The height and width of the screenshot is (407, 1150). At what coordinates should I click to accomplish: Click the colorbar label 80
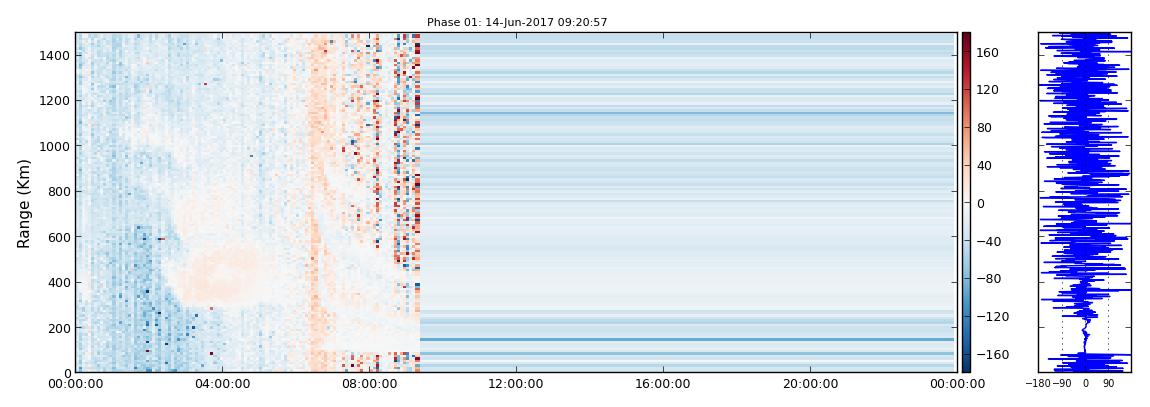985,128
